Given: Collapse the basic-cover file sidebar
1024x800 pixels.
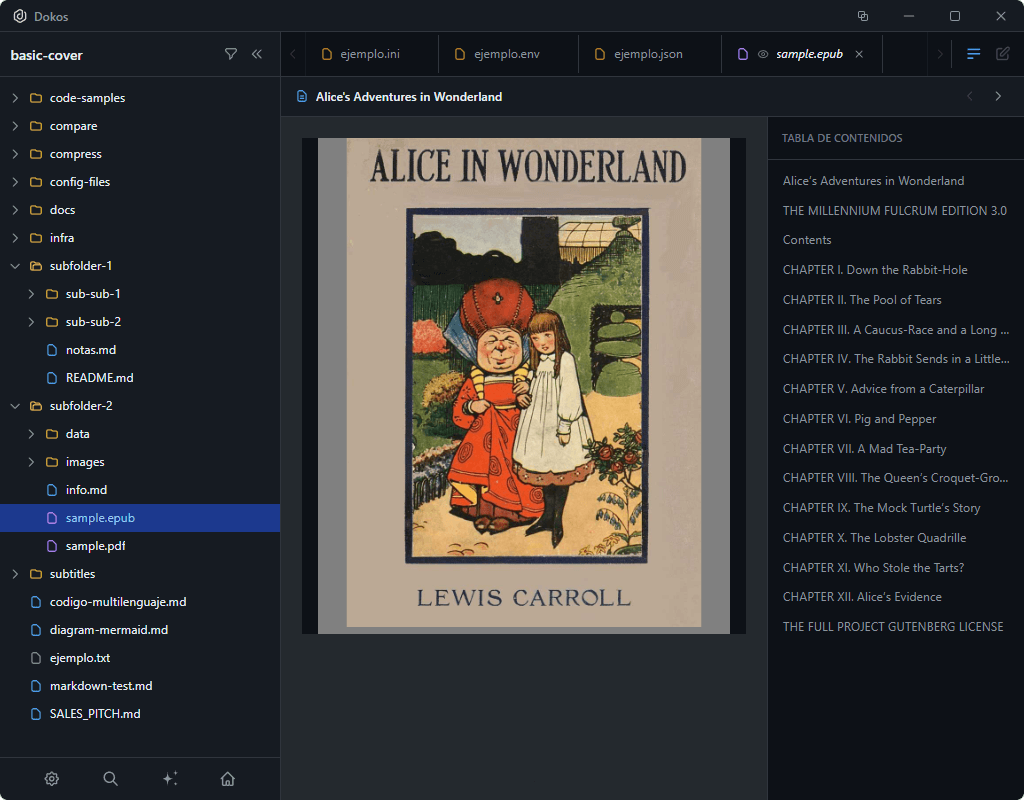Looking at the screenshot, I should 256,55.
